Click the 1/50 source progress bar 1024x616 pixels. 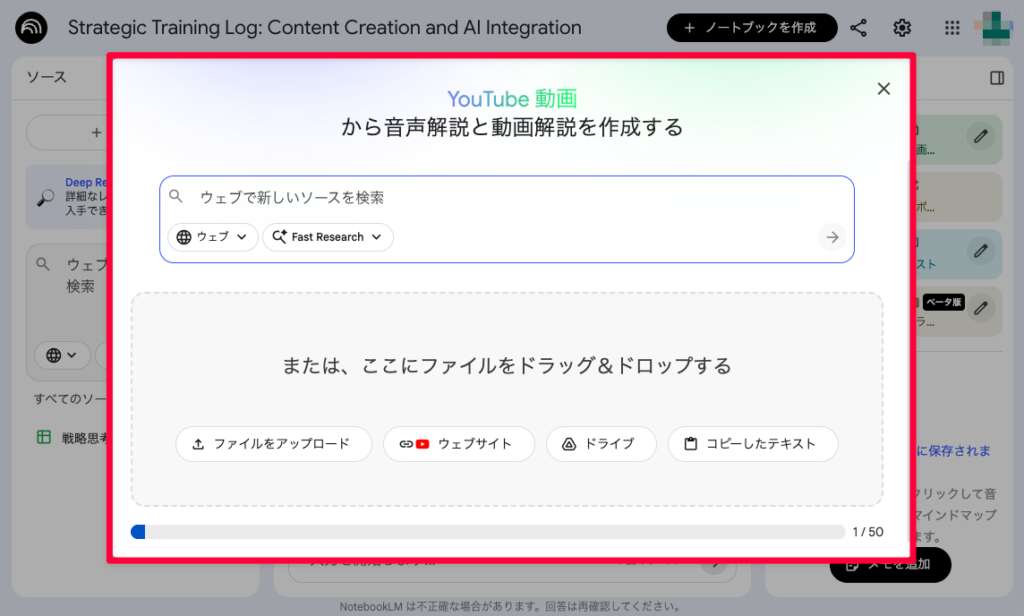490,532
